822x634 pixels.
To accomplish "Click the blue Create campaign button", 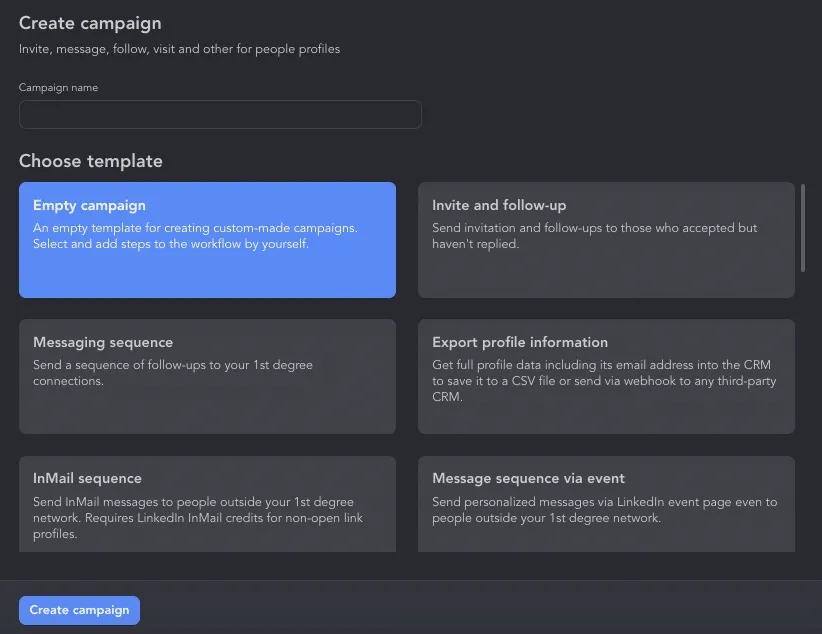I will click(79, 610).
